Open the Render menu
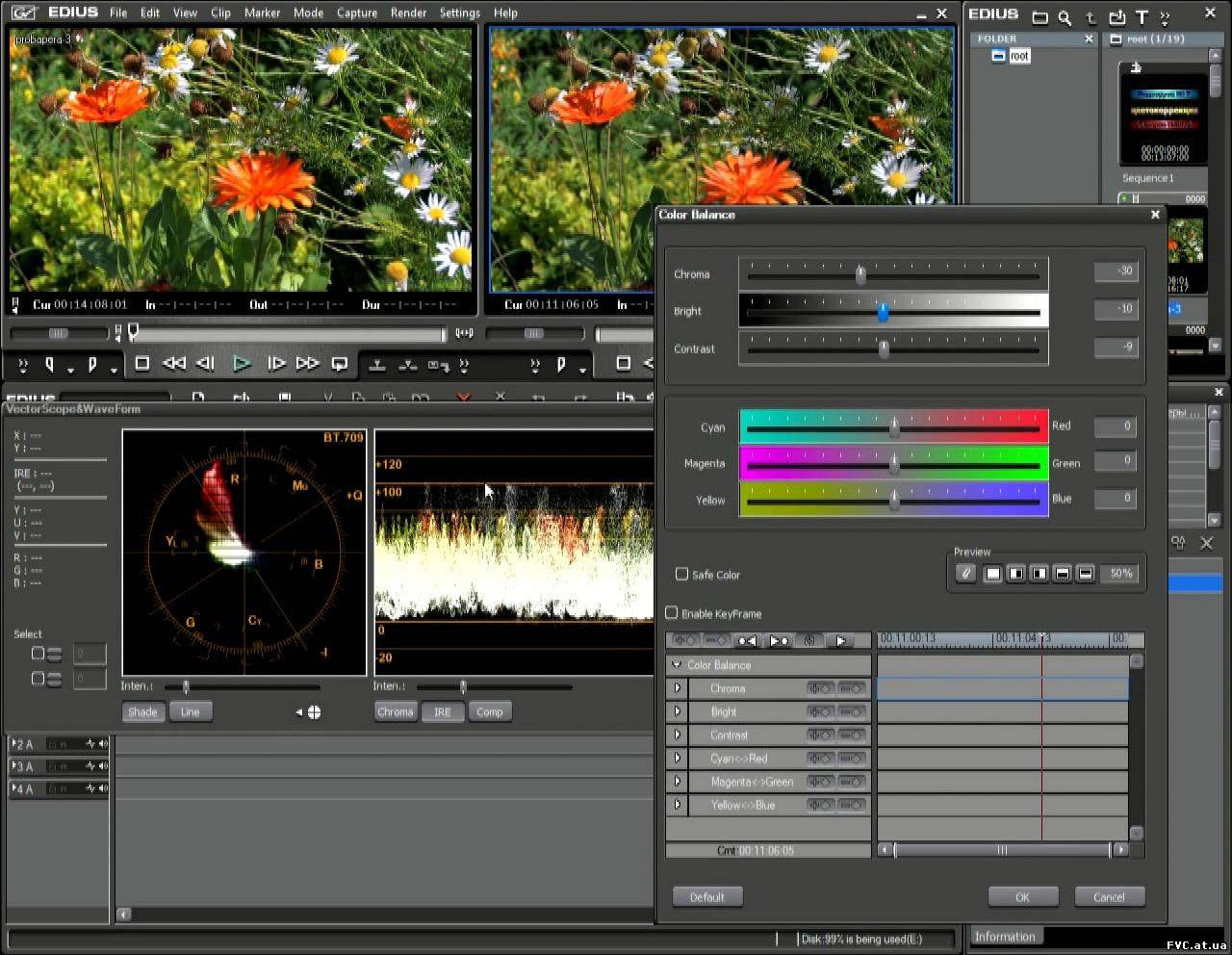 point(408,13)
